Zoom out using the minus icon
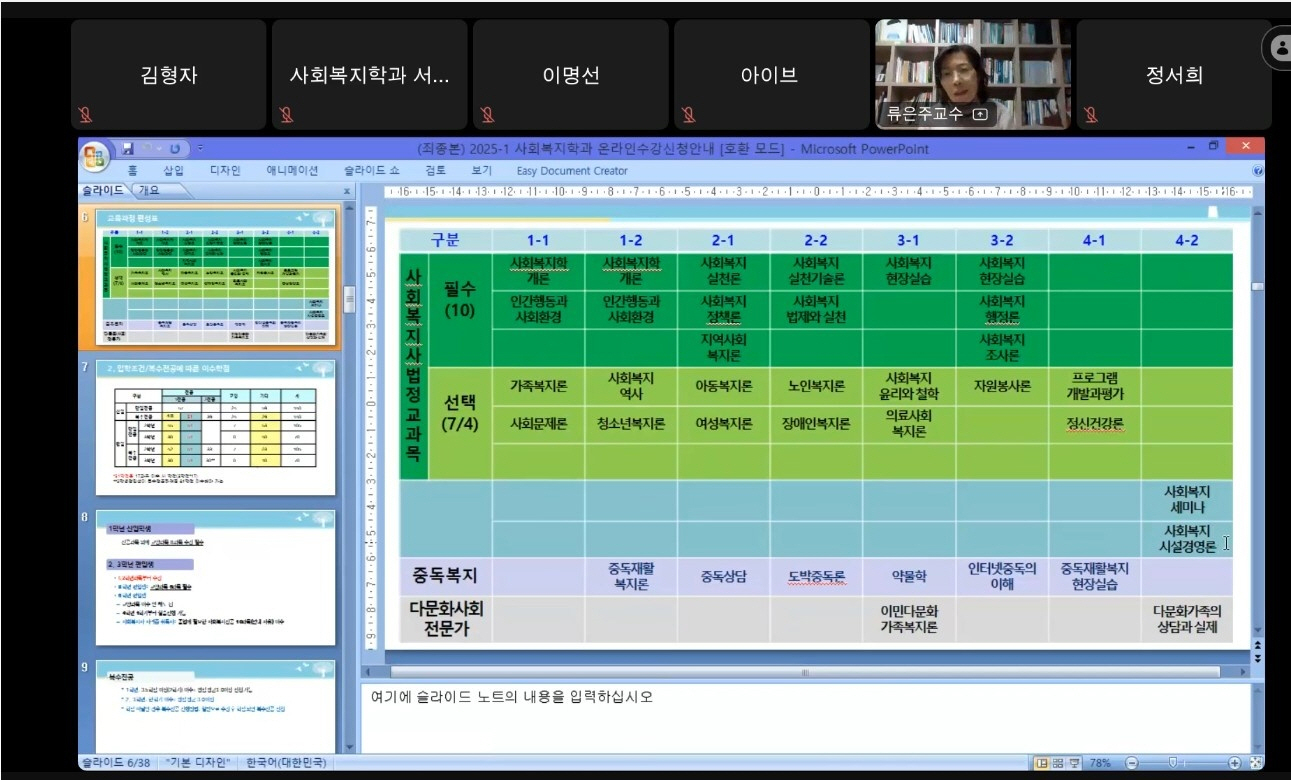Viewport: 1291px width, 780px height. 1132,762
